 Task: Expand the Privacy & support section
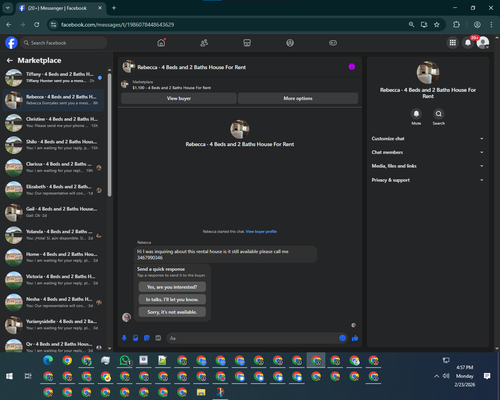(428, 180)
